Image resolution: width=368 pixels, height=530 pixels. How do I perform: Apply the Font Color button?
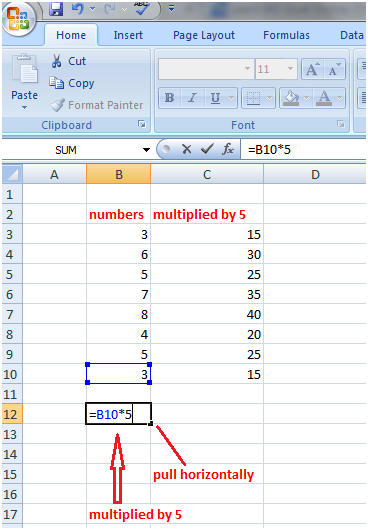click(324, 98)
